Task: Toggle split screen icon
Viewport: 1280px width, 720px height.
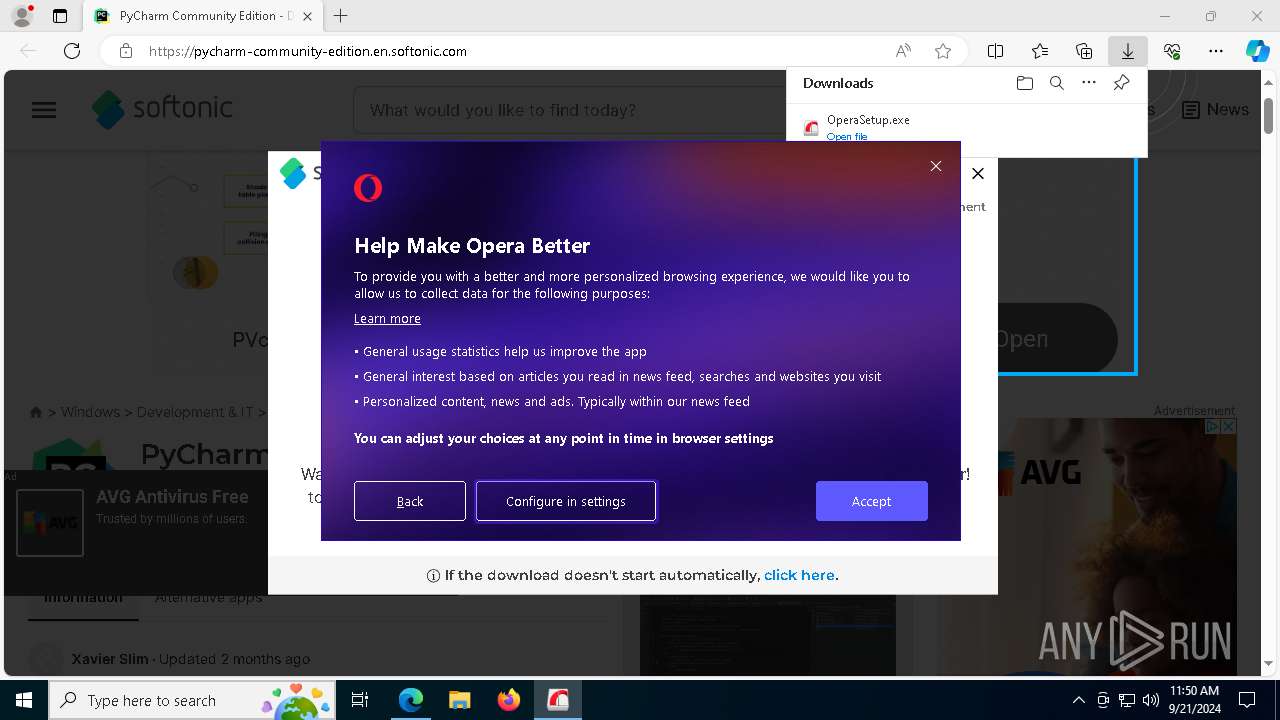Action: [x=995, y=51]
